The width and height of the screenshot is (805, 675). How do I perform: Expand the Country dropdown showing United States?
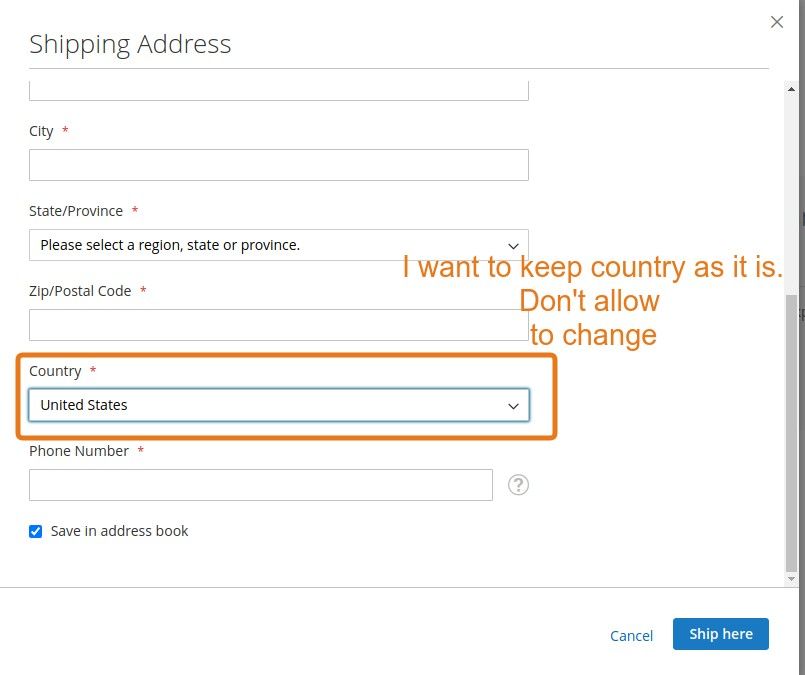278,405
